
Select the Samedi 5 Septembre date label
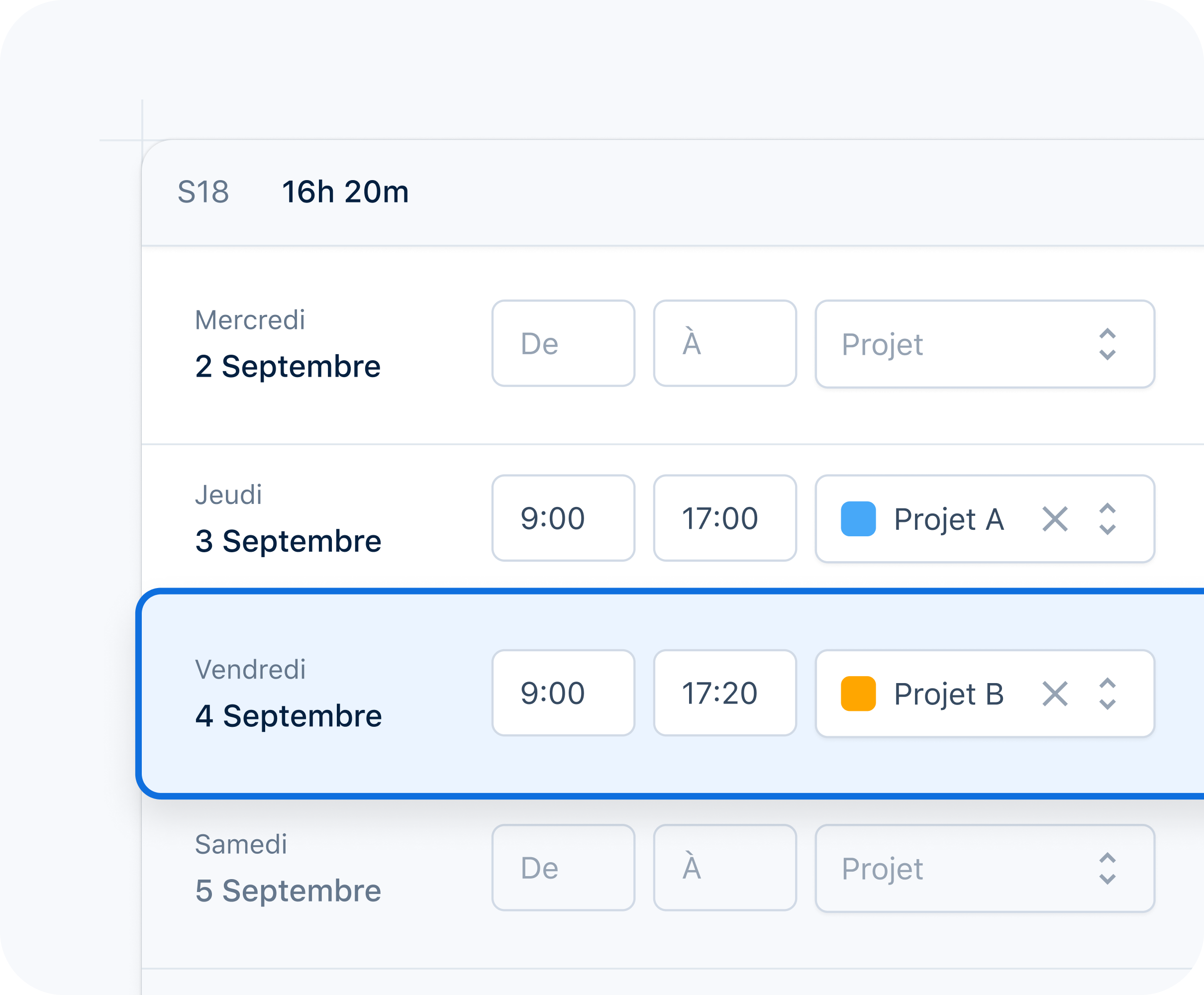pos(288,891)
